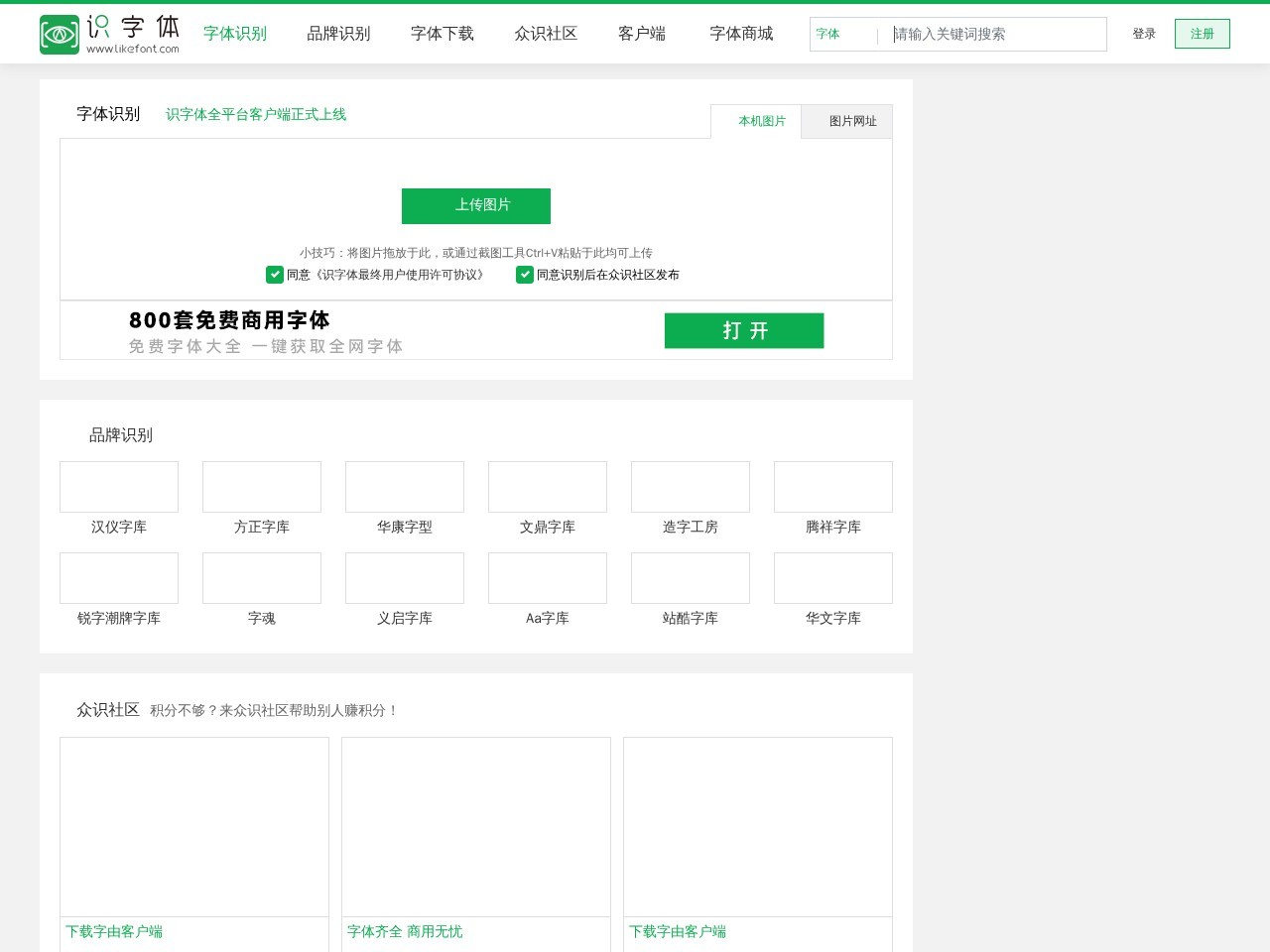Select the 华文字库 brand thumbnail
1270x952 pixels.
[833, 578]
